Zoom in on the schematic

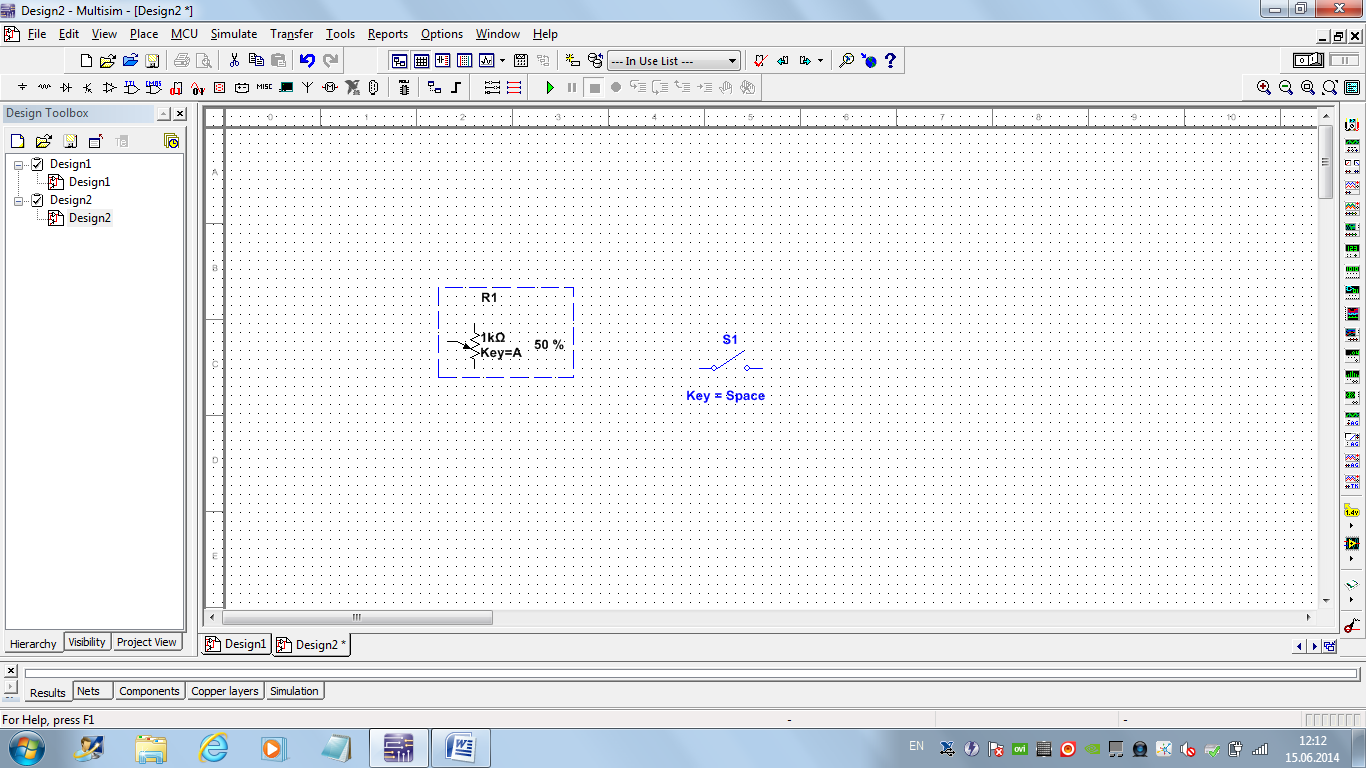pyautogui.click(x=1264, y=88)
